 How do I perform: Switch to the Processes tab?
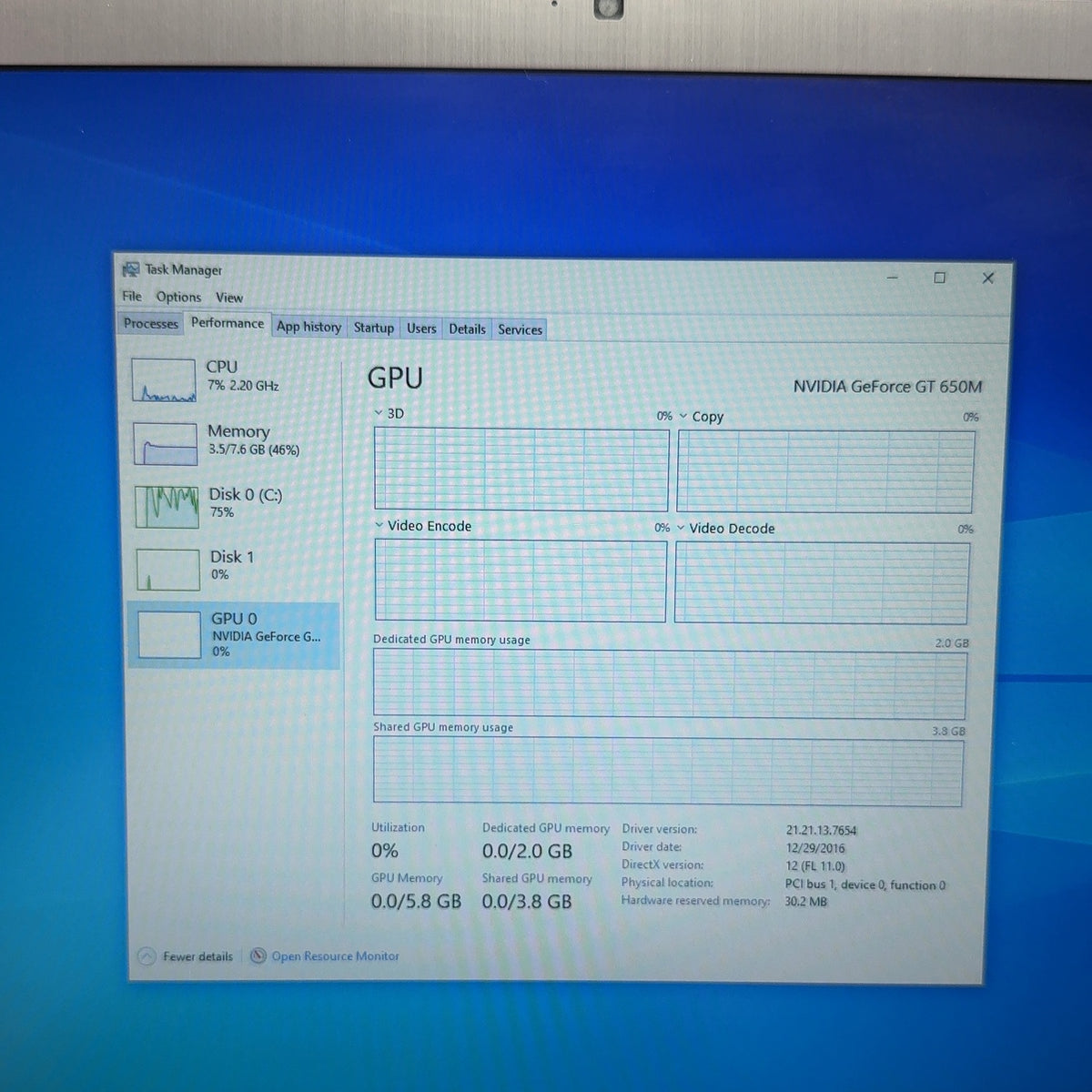151,323
